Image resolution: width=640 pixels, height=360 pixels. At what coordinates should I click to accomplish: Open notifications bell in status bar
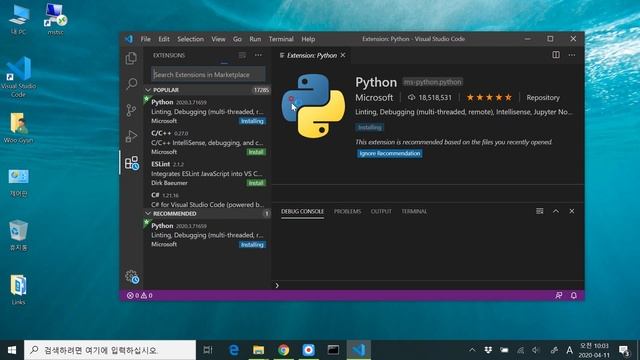[574, 295]
